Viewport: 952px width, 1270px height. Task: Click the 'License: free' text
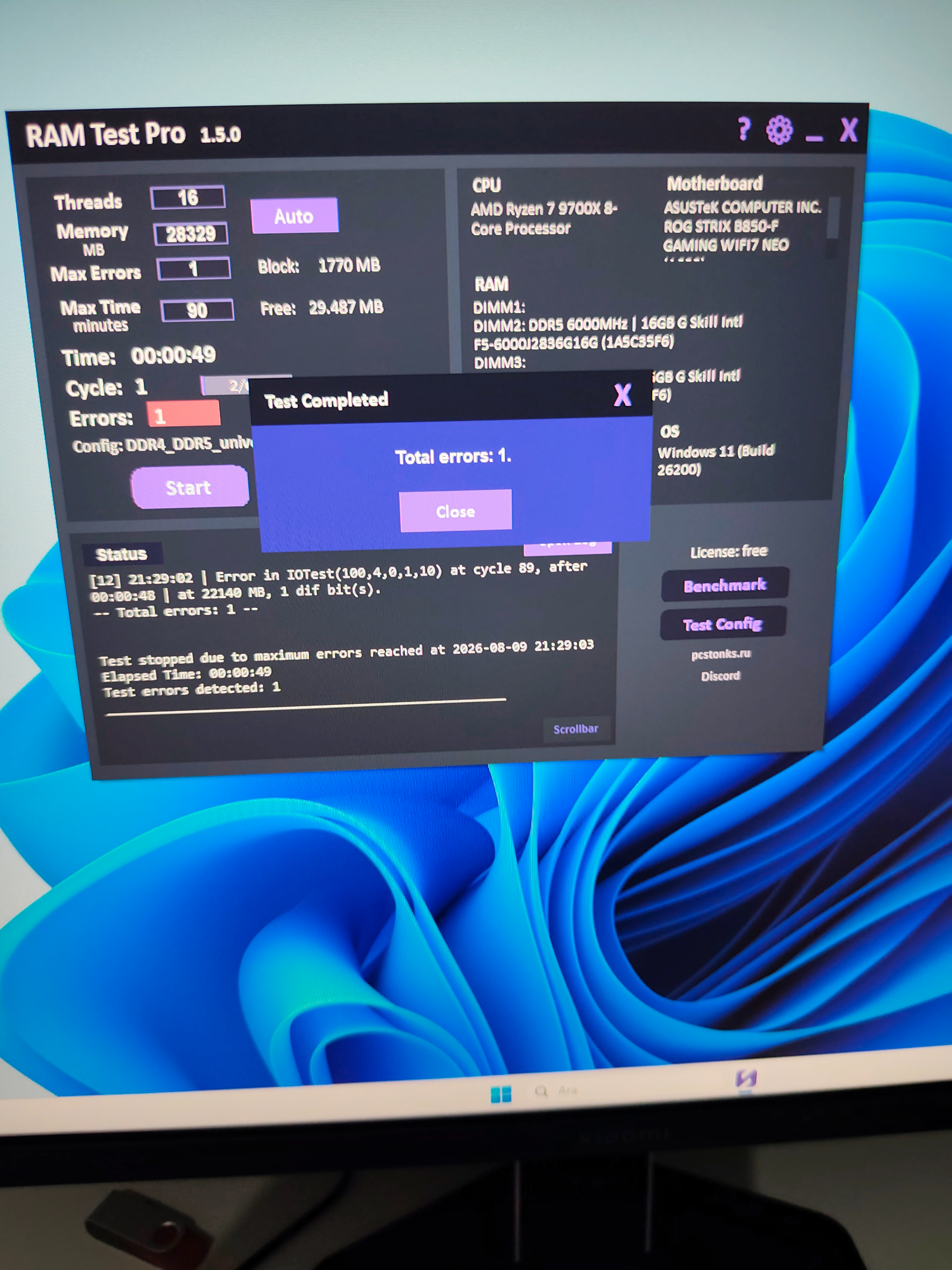click(x=729, y=552)
